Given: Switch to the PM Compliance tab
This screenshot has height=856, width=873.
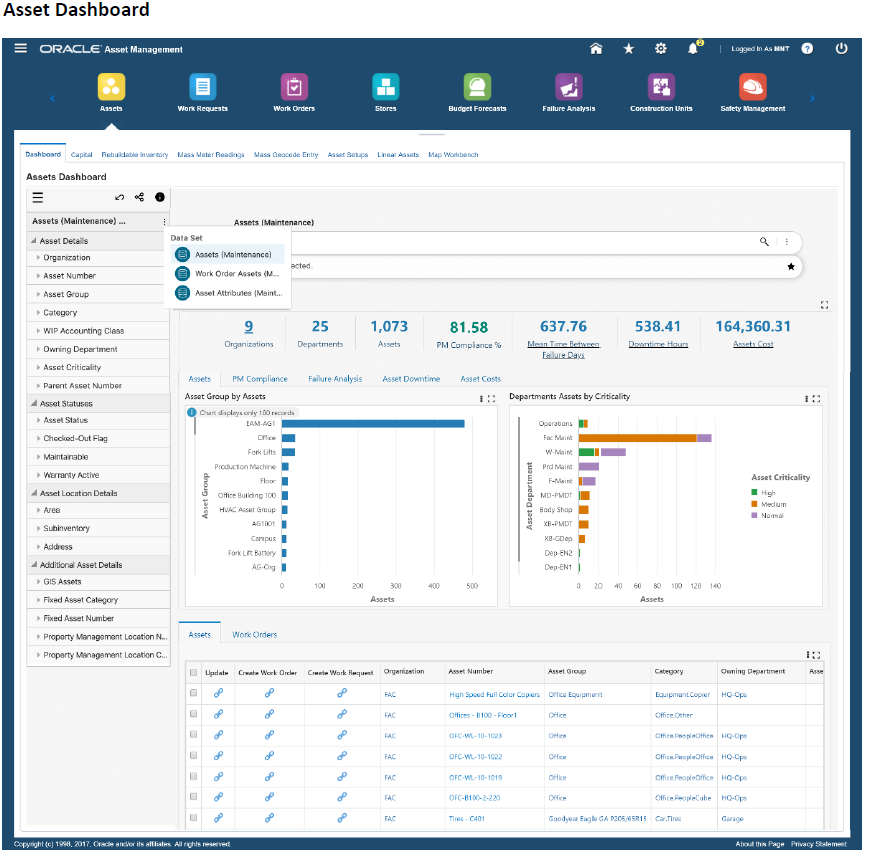Looking at the screenshot, I should (x=259, y=379).
